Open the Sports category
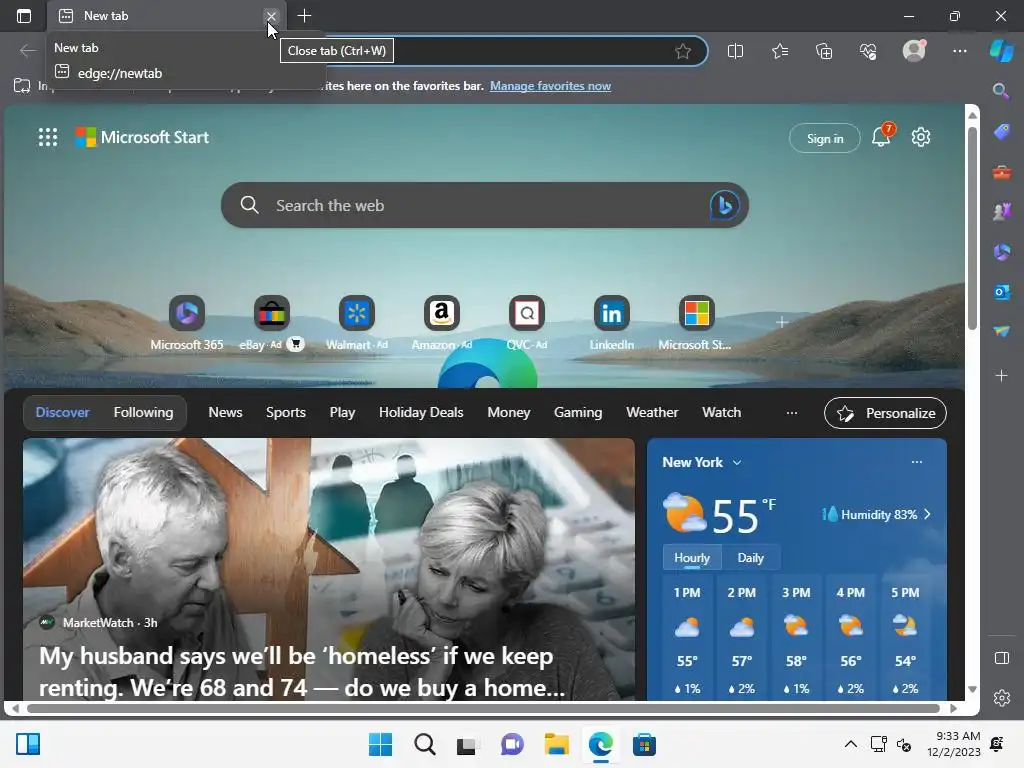This screenshot has height=768, width=1024. (x=285, y=412)
